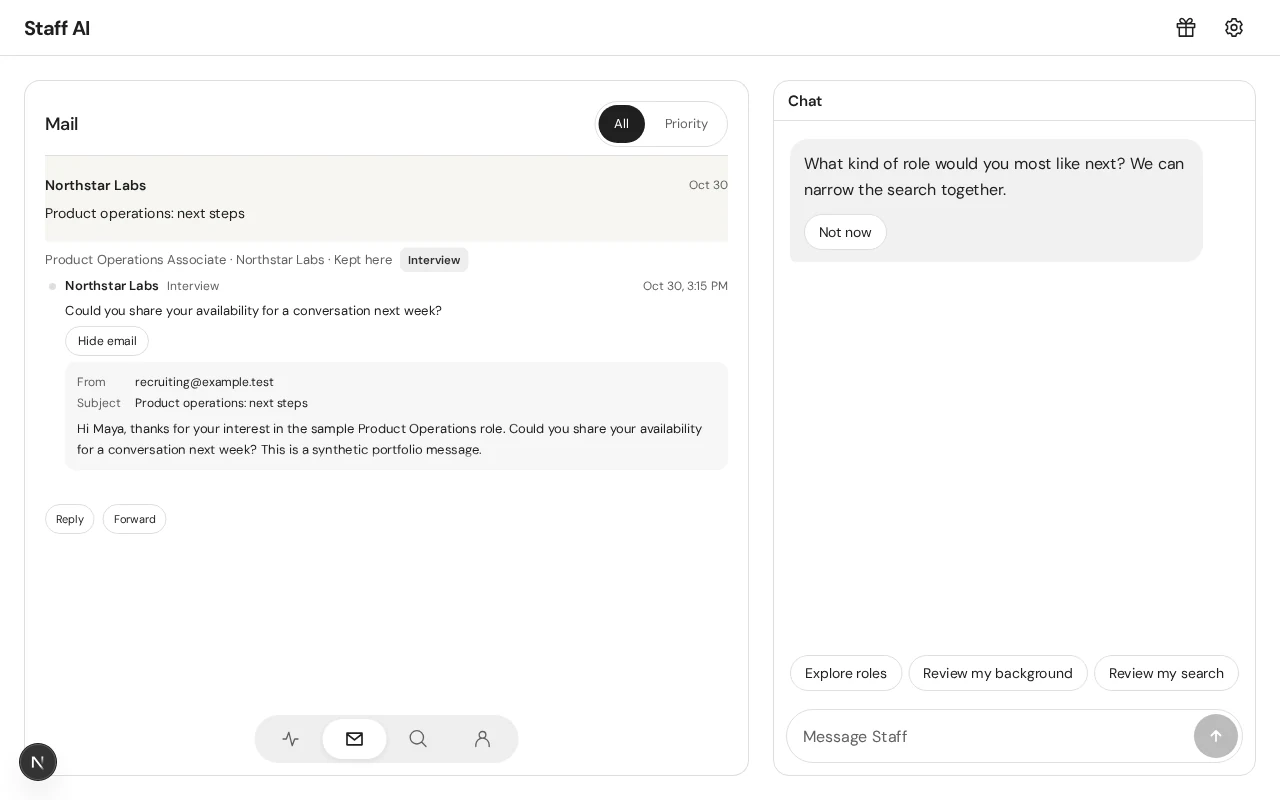Switch to the activity pulse tab
The height and width of the screenshot is (800, 1280).
[x=291, y=739]
